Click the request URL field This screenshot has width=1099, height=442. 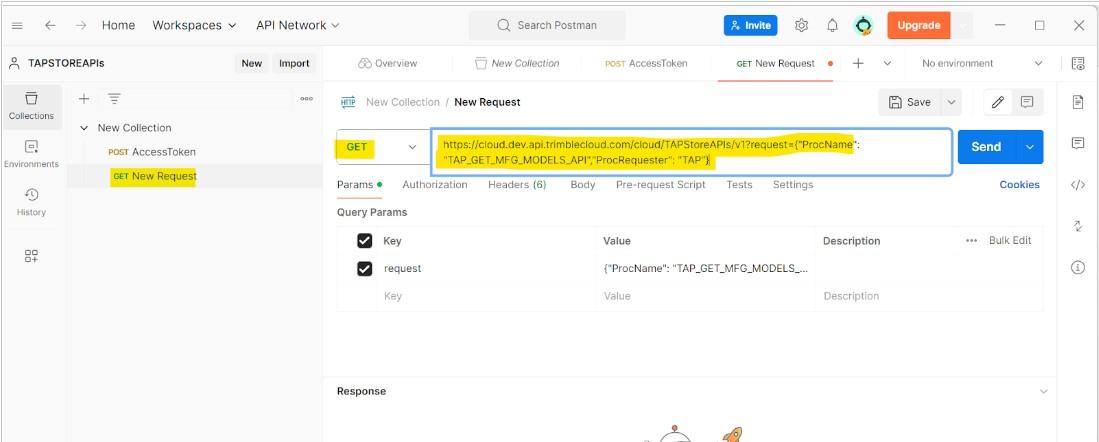(691, 152)
